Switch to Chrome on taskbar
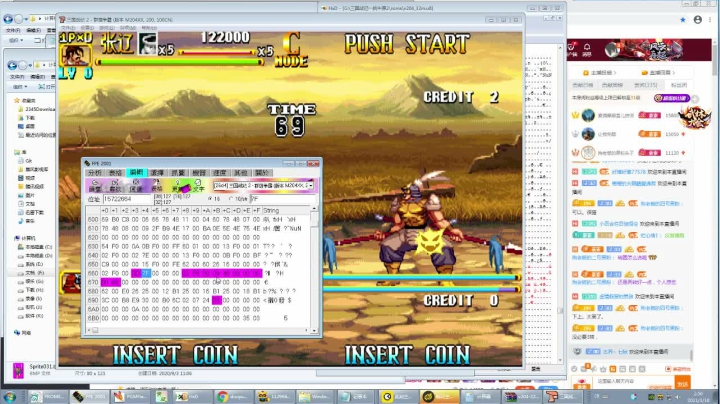Viewport: 720px width, 404px height. 232,397
